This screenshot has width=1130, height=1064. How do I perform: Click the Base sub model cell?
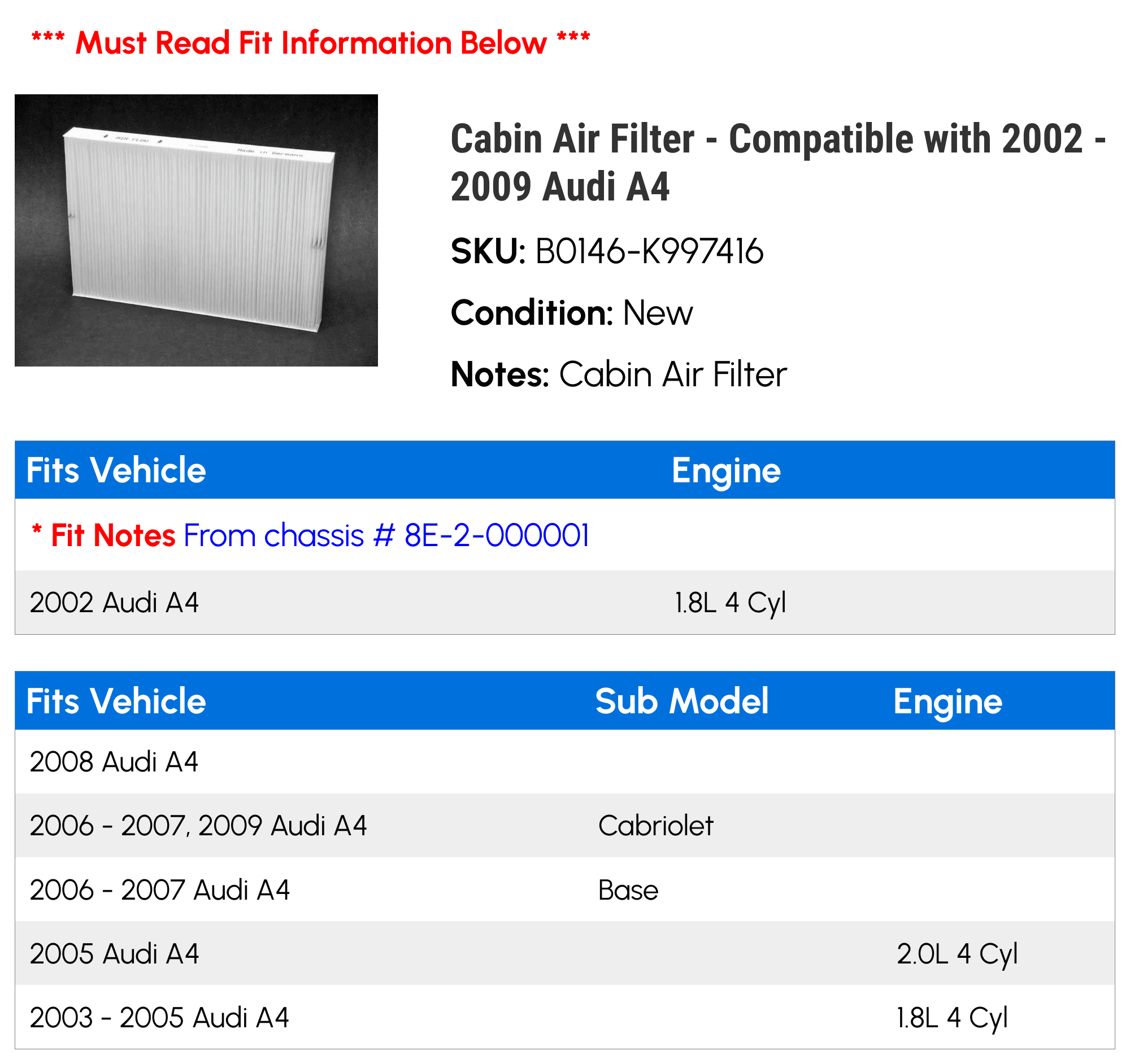pyautogui.click(x=628, y=890)
